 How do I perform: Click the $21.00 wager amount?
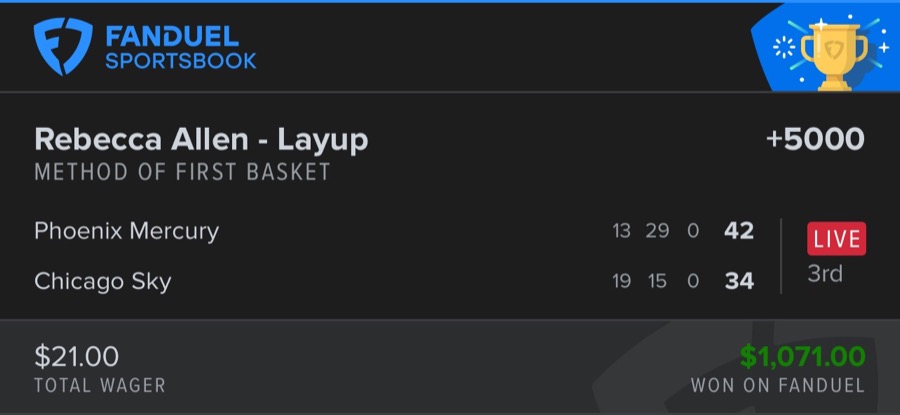point(76,356)
